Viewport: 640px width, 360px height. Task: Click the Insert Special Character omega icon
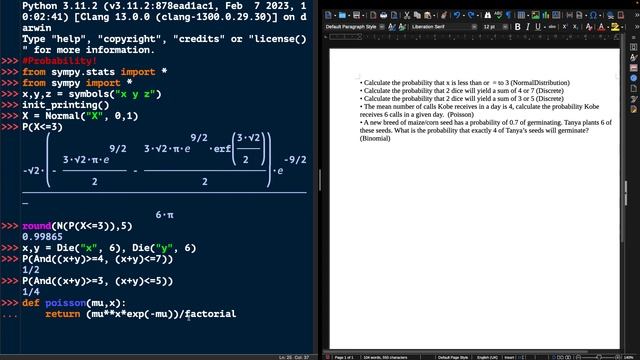pyautogui.click(x=593, y=16)
